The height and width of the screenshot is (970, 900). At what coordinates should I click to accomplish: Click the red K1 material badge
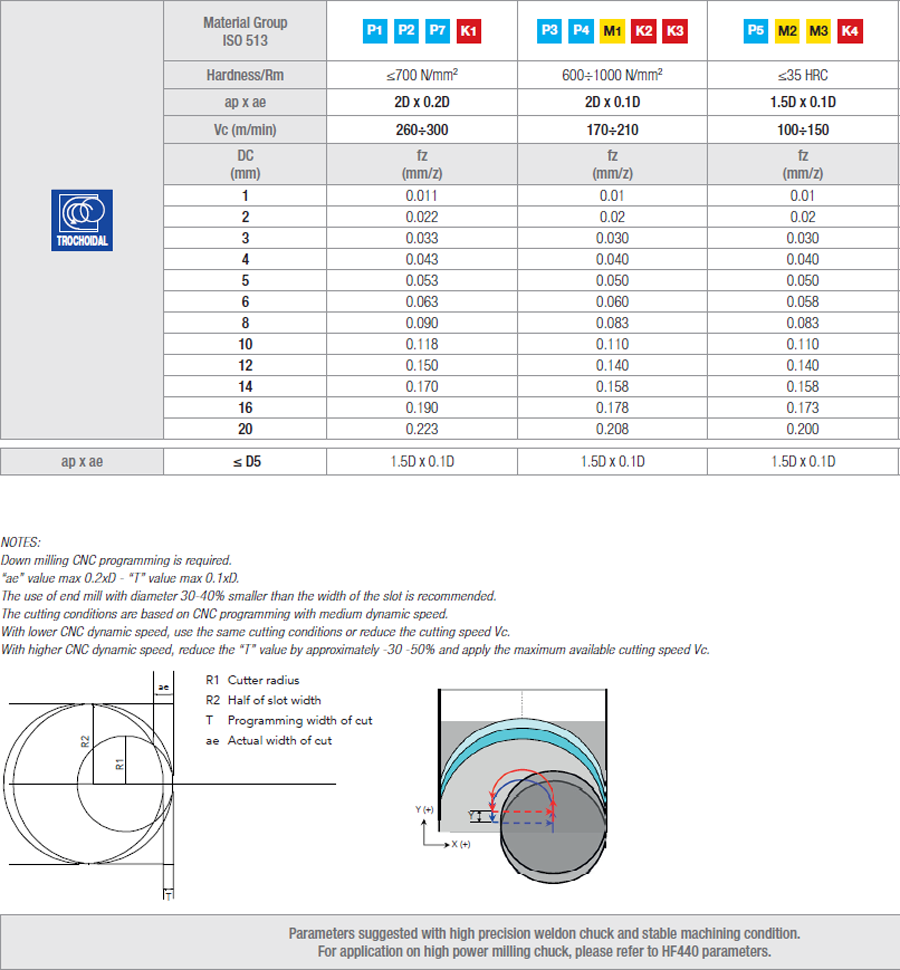[x=468, y=32]
